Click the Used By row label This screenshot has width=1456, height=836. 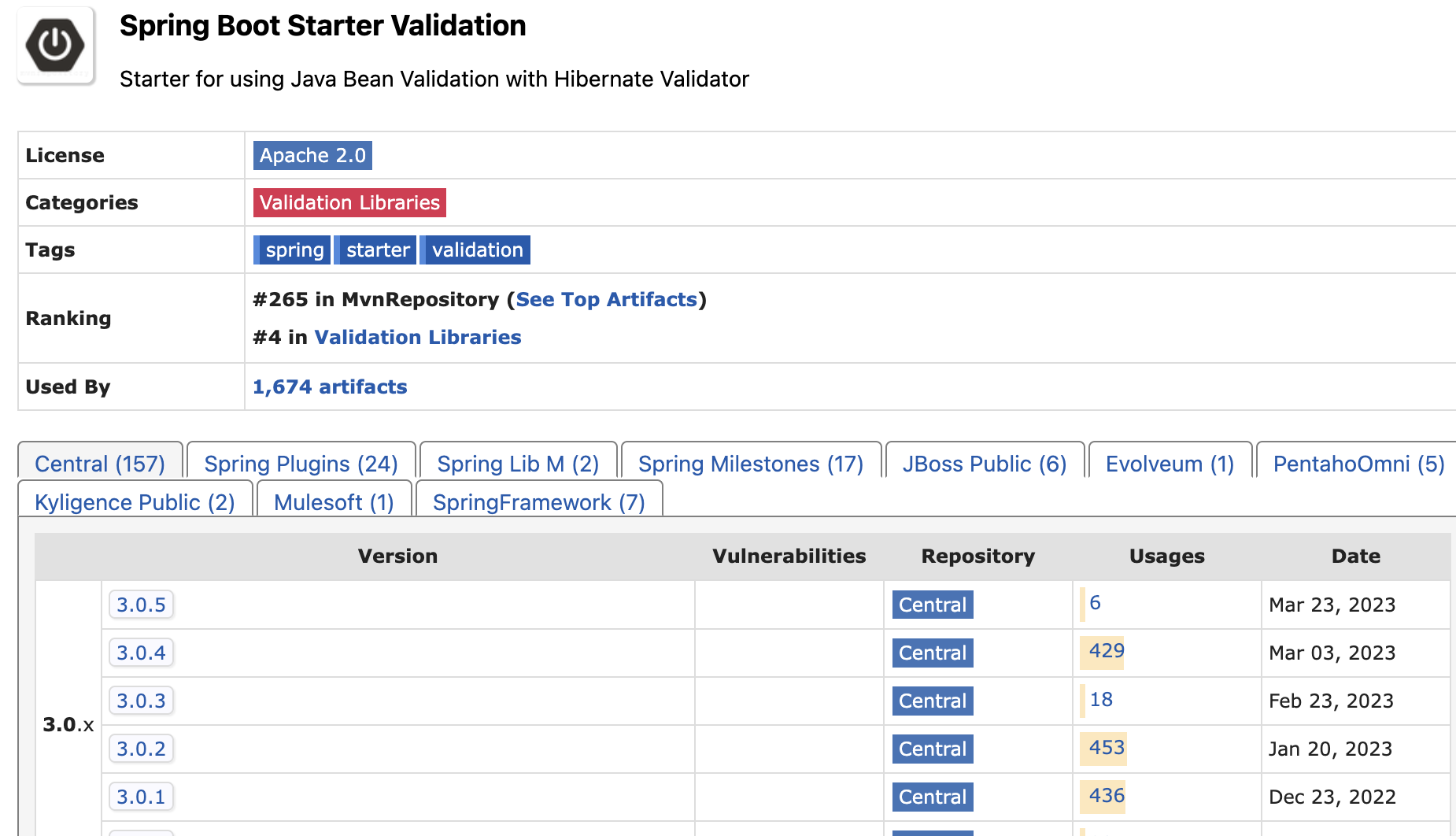tap(68, 387)
